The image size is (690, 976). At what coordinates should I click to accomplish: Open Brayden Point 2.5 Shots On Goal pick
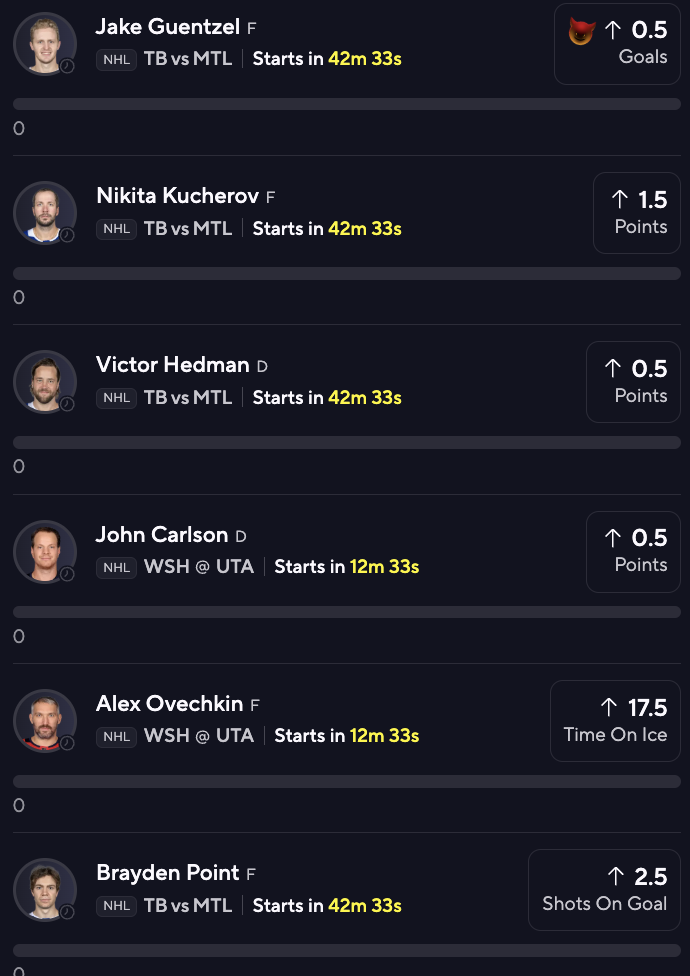604,889
